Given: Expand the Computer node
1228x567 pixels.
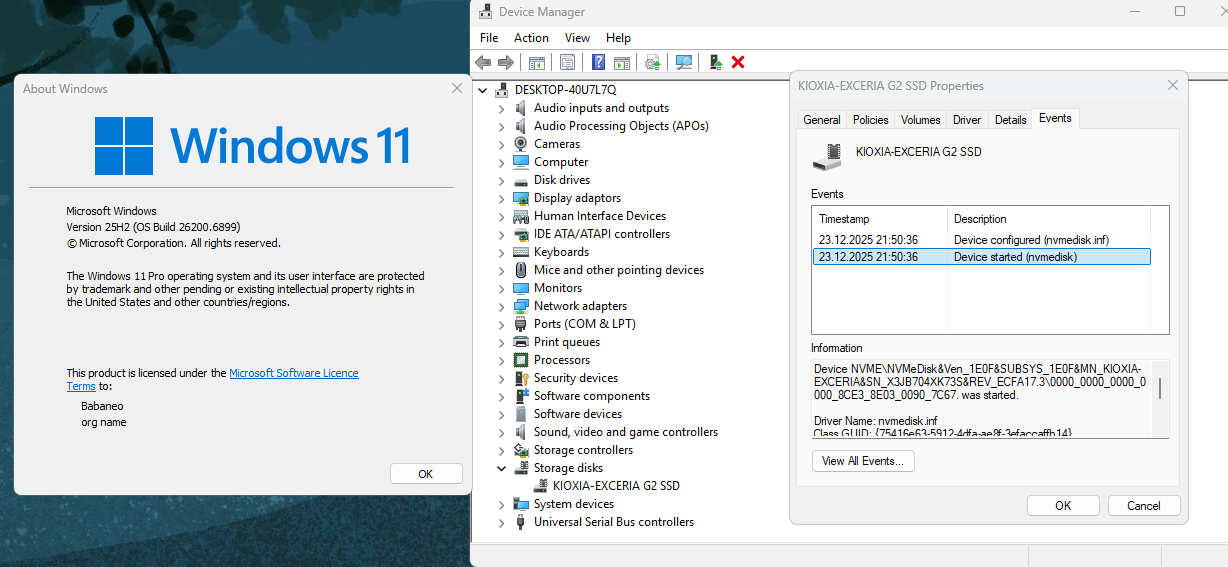Looking at the screenshot, I should [502, 162].
